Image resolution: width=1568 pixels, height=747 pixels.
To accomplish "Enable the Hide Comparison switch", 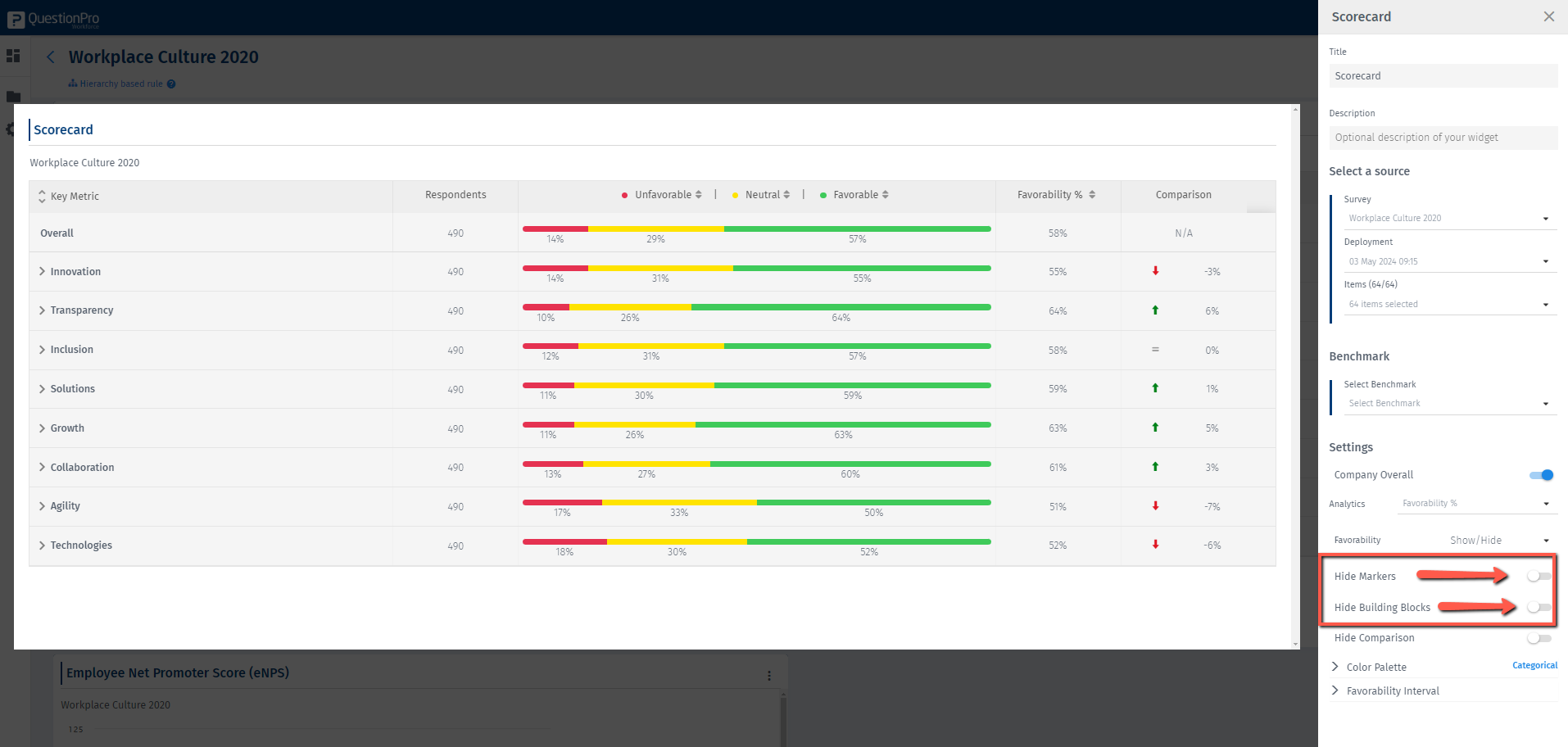I will coord(1539,638).
